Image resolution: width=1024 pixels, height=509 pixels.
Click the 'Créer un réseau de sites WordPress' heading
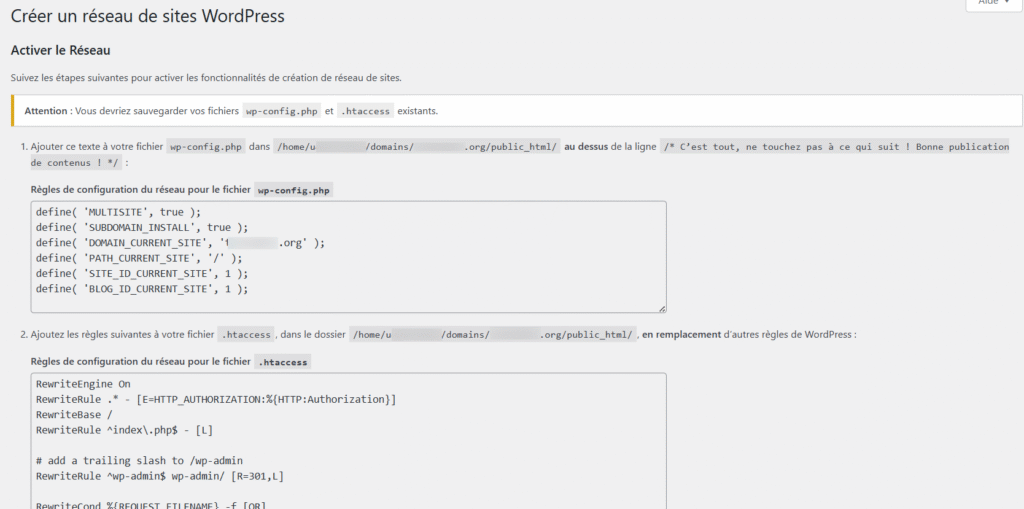click(148, 16)
